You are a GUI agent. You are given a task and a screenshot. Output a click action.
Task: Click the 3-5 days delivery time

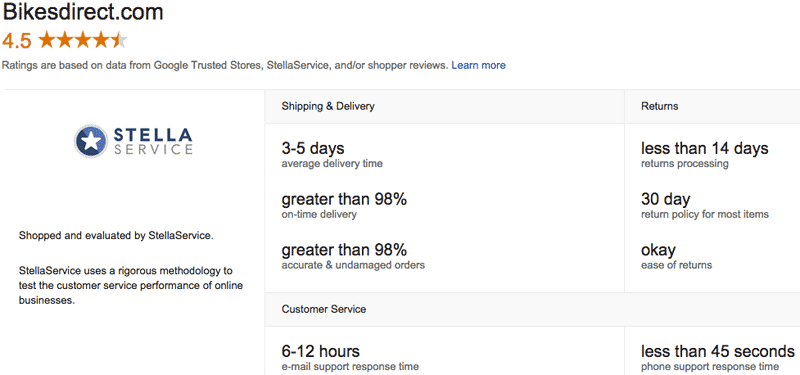[x=332, y=155]
